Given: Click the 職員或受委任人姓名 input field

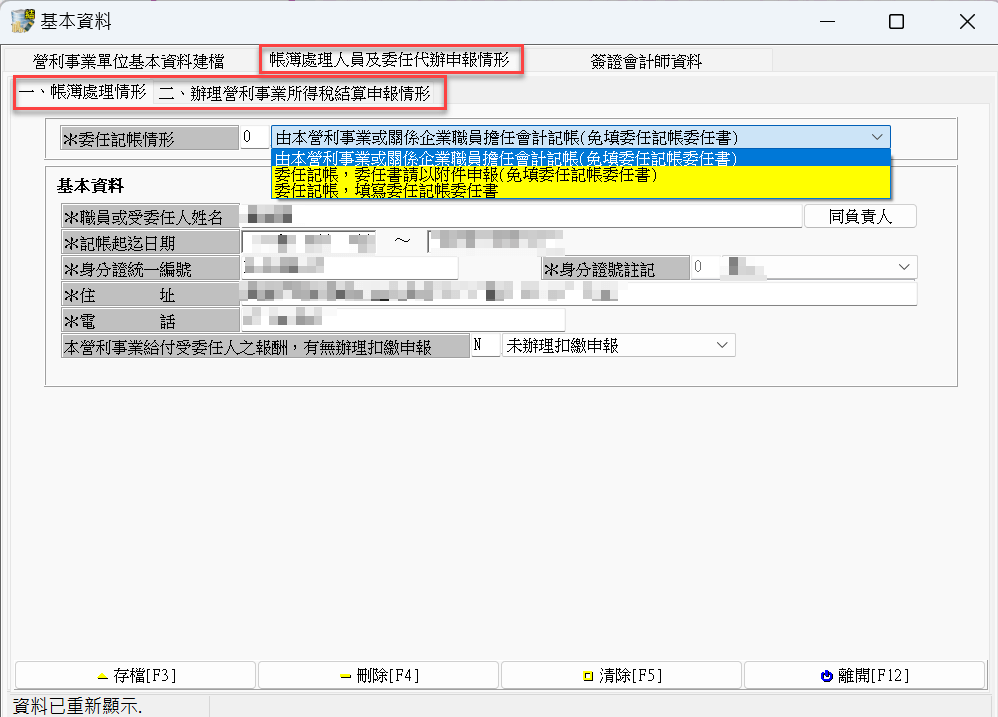Looking at the screenshot, I should tap(521, 216).
